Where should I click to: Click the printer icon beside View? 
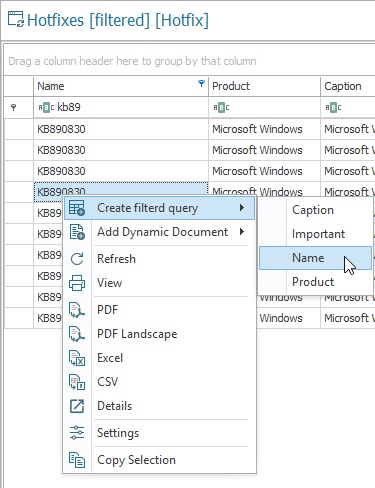(77, 283)
